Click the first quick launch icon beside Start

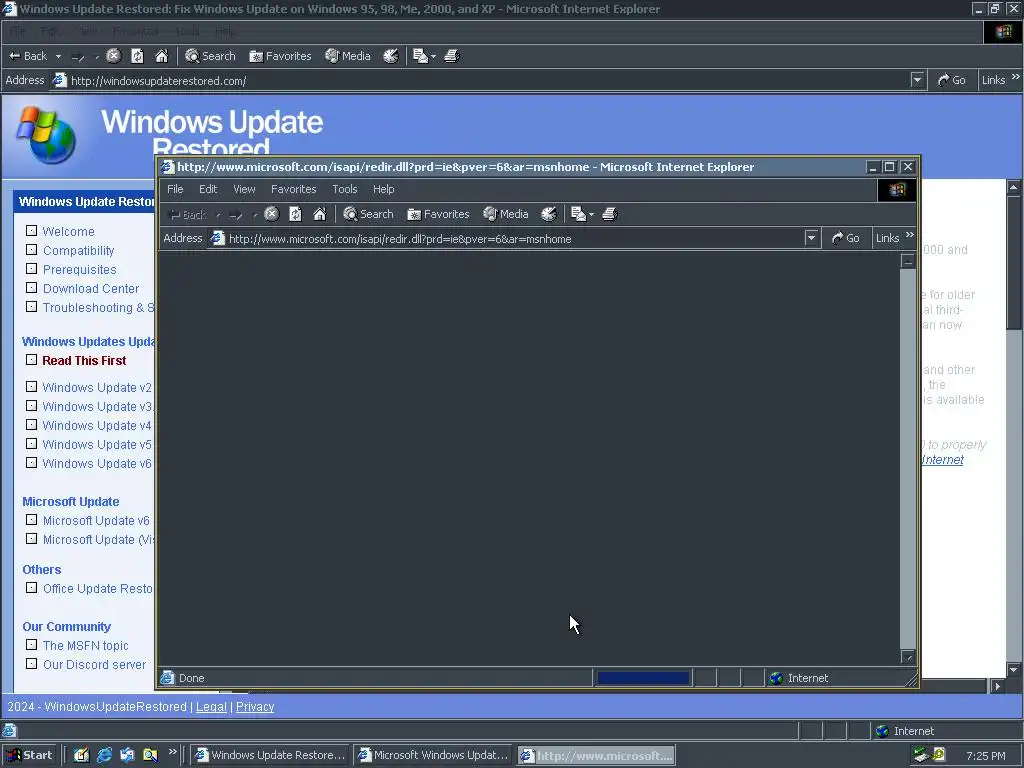81,755
